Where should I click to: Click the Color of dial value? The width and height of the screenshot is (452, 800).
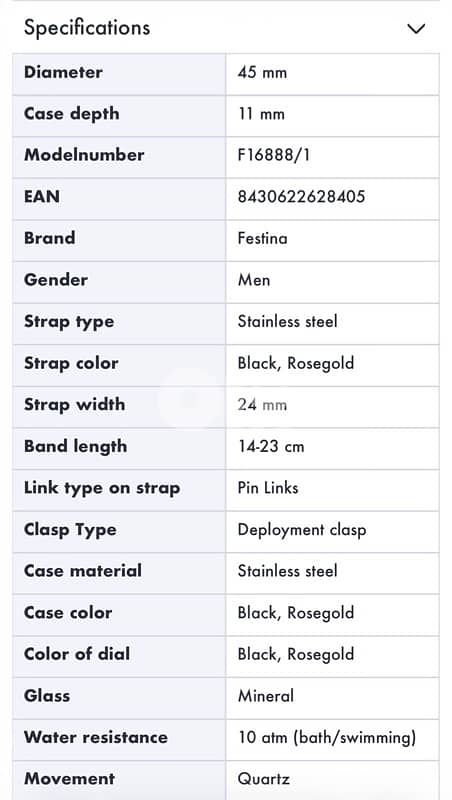pos(296,654)
